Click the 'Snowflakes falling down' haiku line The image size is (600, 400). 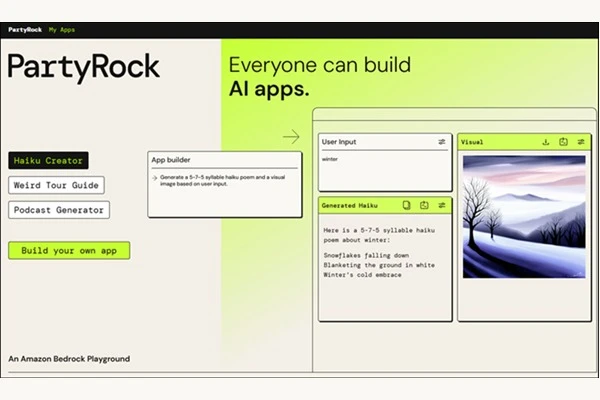click(366, 255)
